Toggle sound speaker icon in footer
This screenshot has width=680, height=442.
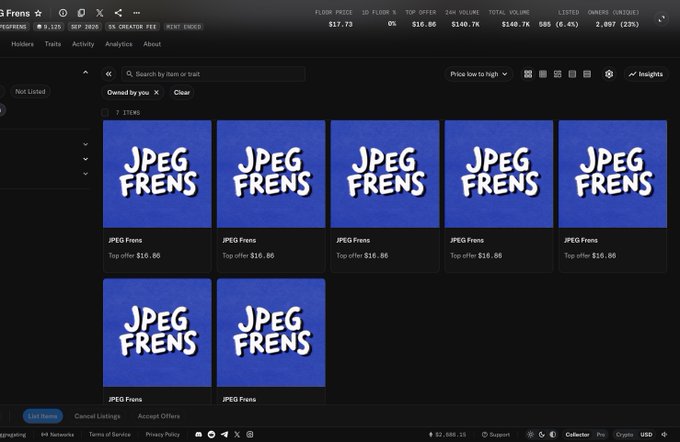(x=664, y=434)
